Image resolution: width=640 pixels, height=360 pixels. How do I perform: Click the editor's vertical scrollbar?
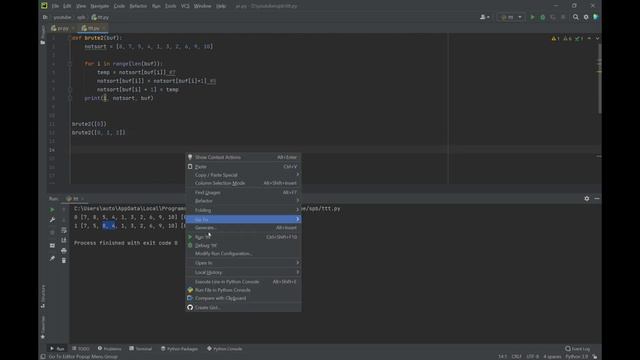[x=599, y=78]
